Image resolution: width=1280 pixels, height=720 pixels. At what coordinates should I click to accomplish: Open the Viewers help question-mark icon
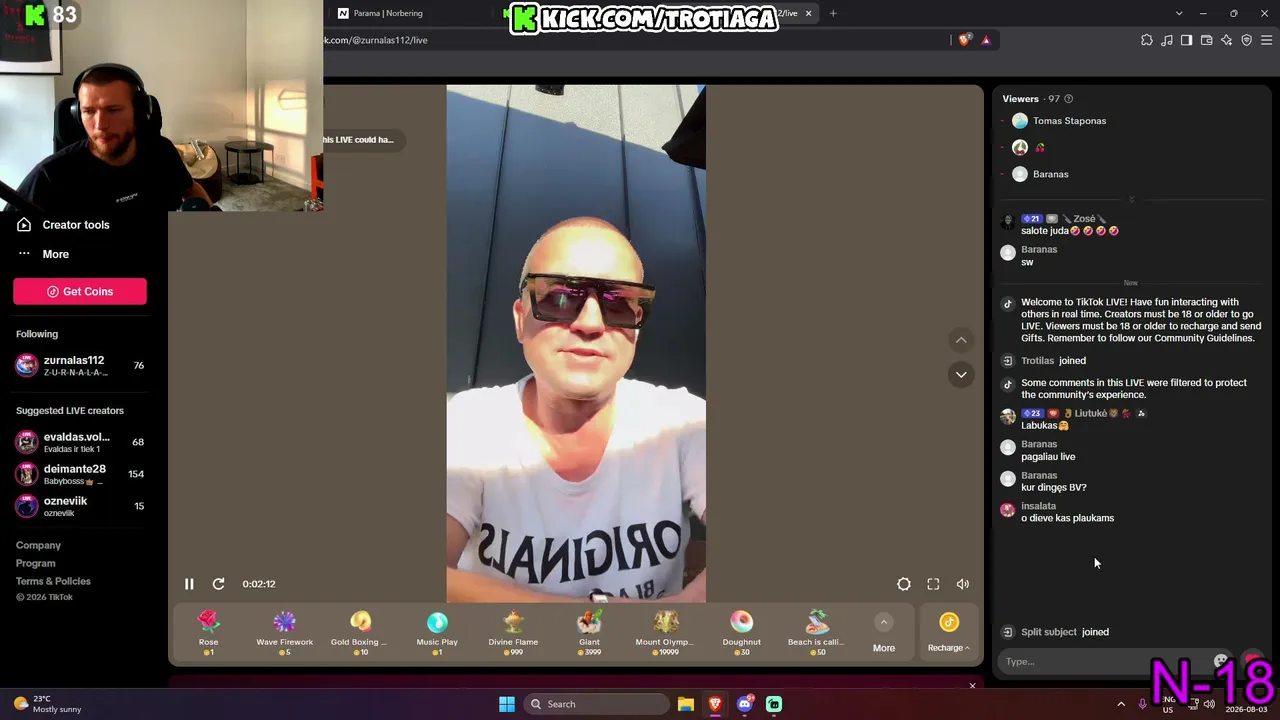coord(1068,99)
